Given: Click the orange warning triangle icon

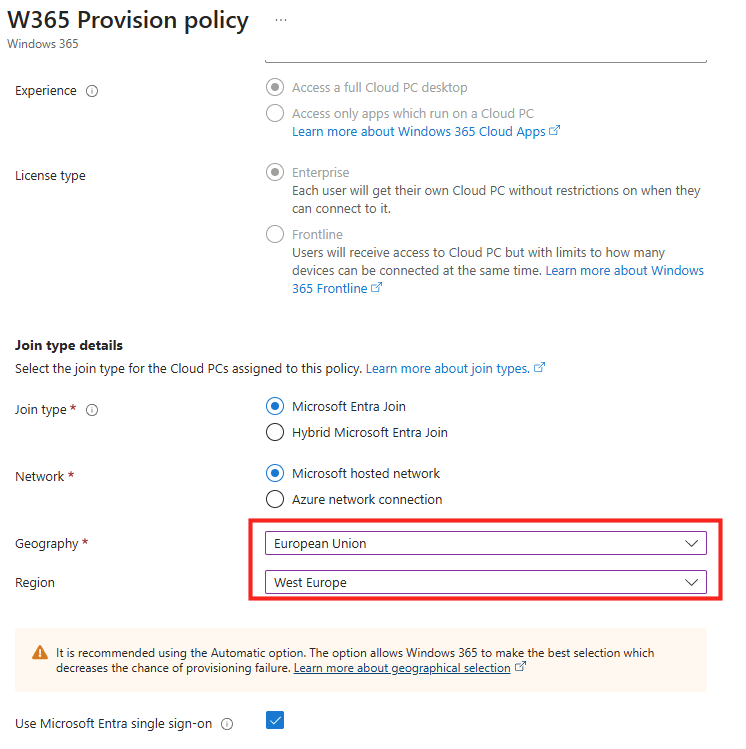Looking at the screenshot, I should tap(40, 653).
